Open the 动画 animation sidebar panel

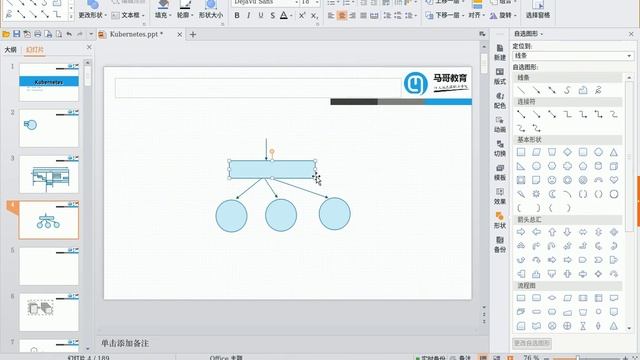(500, 124)
